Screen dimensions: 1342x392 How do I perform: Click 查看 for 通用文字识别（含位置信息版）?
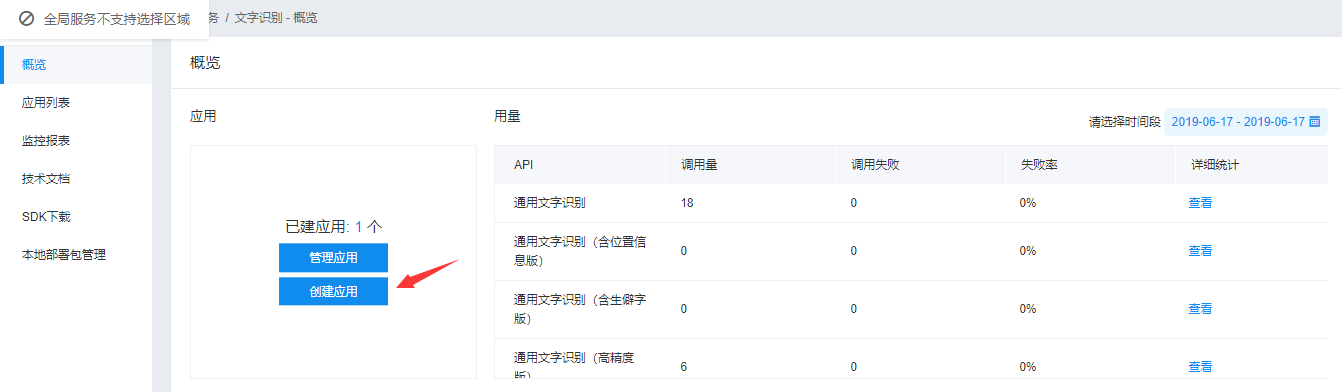coord(1200,251)
